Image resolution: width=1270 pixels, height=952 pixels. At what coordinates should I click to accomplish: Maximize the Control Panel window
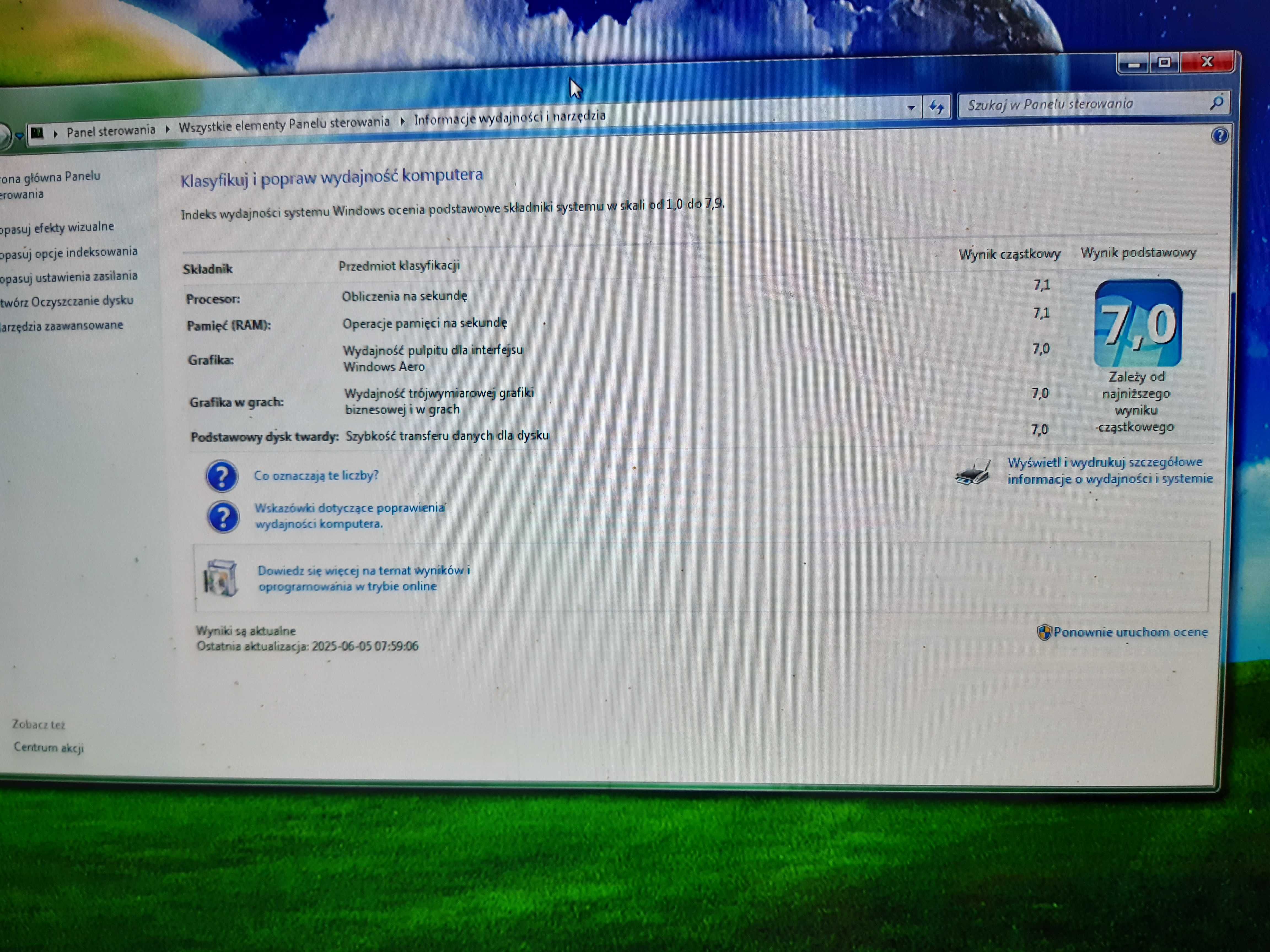tap(1164, 63)
